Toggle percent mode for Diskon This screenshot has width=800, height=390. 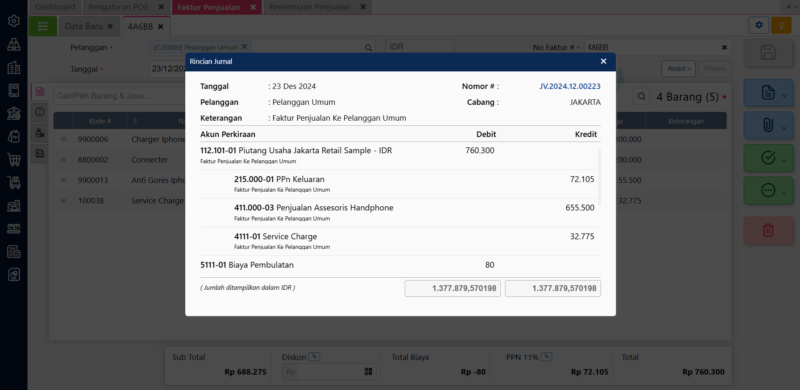pos(314,357)
